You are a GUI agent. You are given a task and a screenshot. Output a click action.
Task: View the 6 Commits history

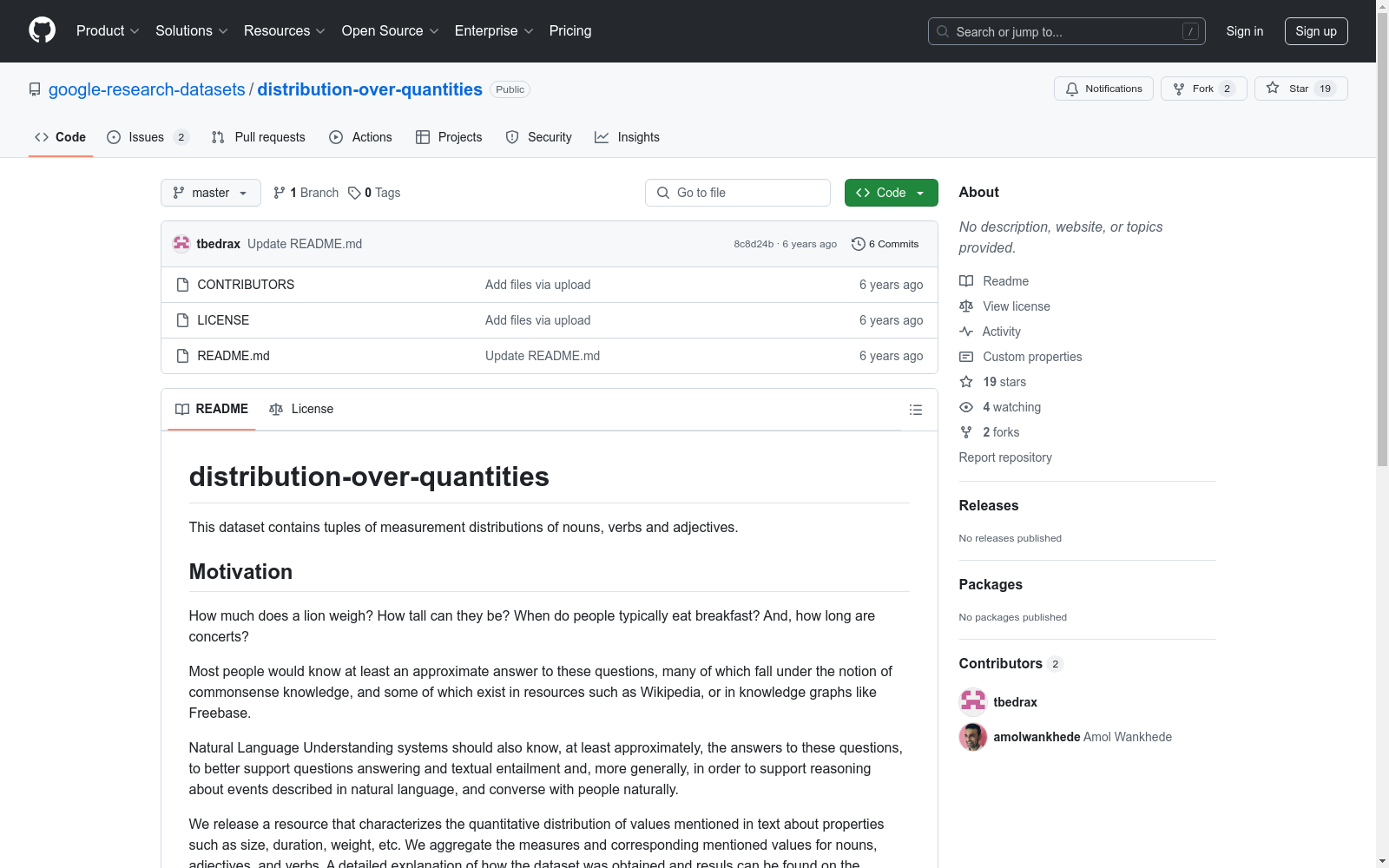[x=885, y=244]
